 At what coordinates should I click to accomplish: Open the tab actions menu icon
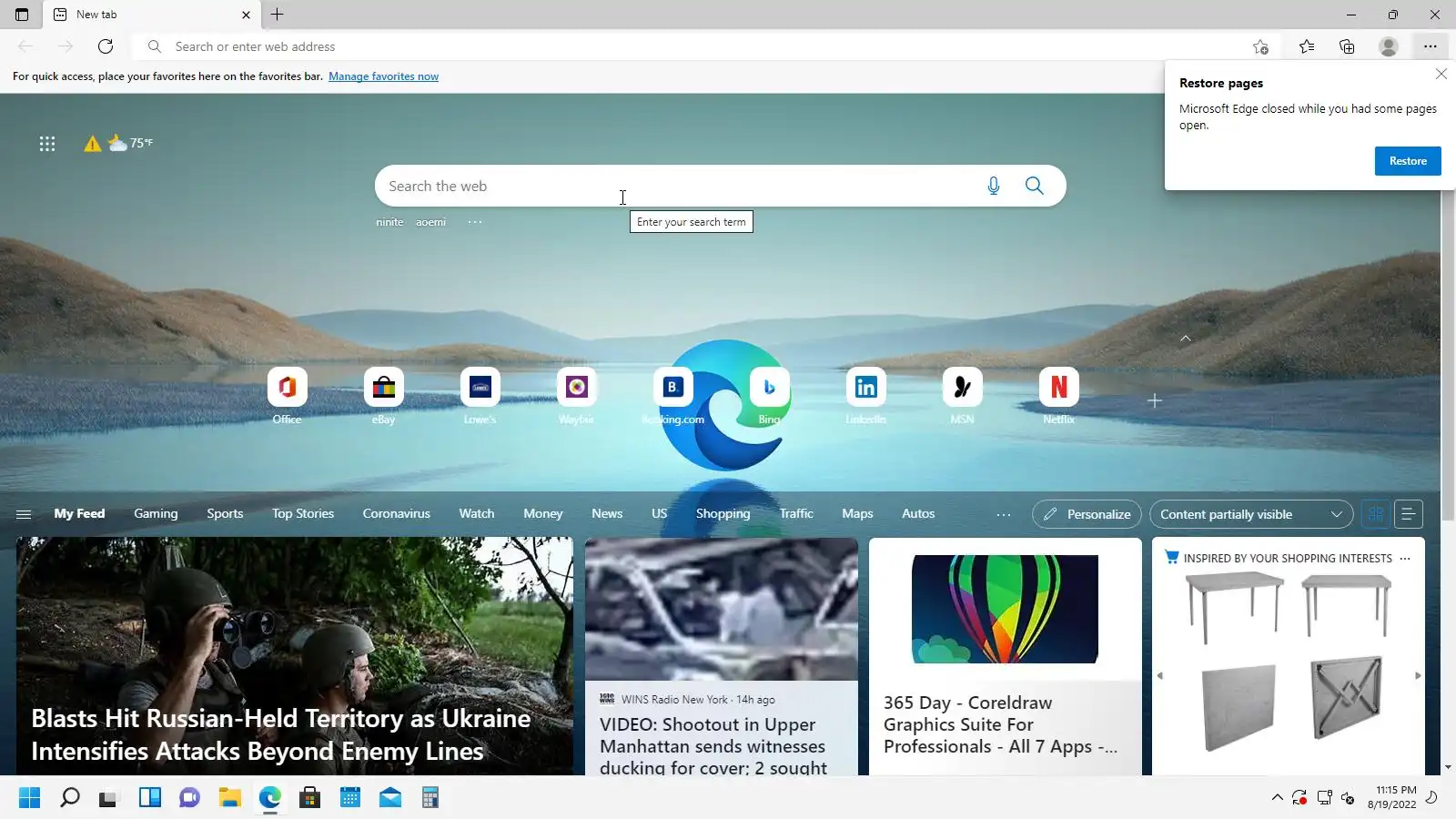pyautogui.click(x=22, y=15)
